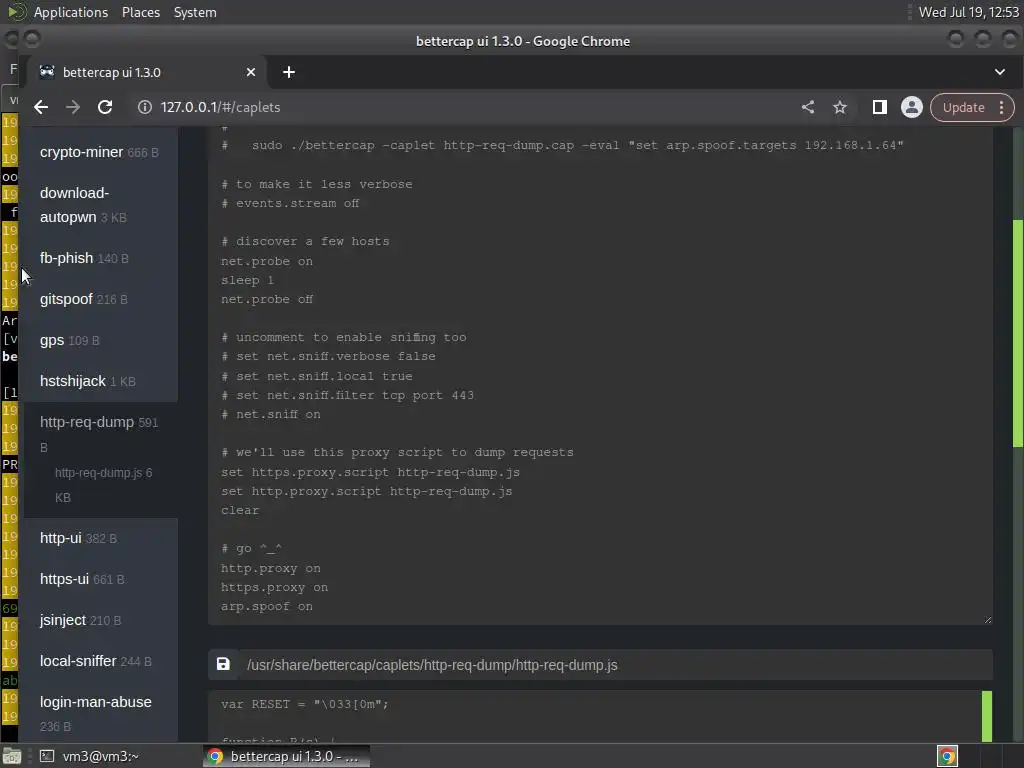This screenshot has width=1024, height=768.
Task: Toggle Chrome side panel
Action: click(x=880, y=107)
